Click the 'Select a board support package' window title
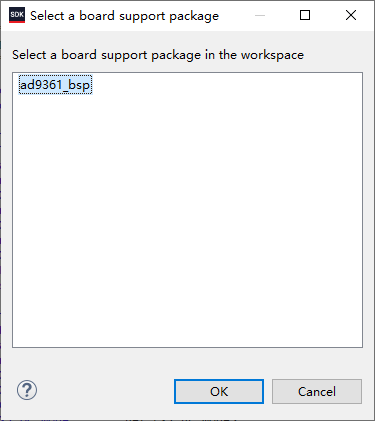The image size is (375, 421). (124, 16)
